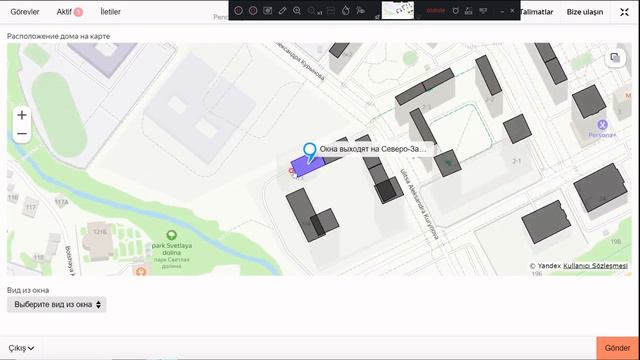Click the 'park Svetlaya dolina' map label

172,249
